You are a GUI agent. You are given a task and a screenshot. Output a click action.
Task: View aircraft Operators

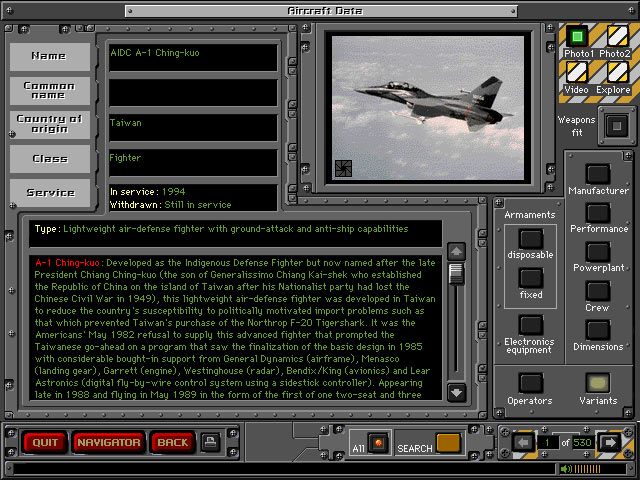click(531, 383)
